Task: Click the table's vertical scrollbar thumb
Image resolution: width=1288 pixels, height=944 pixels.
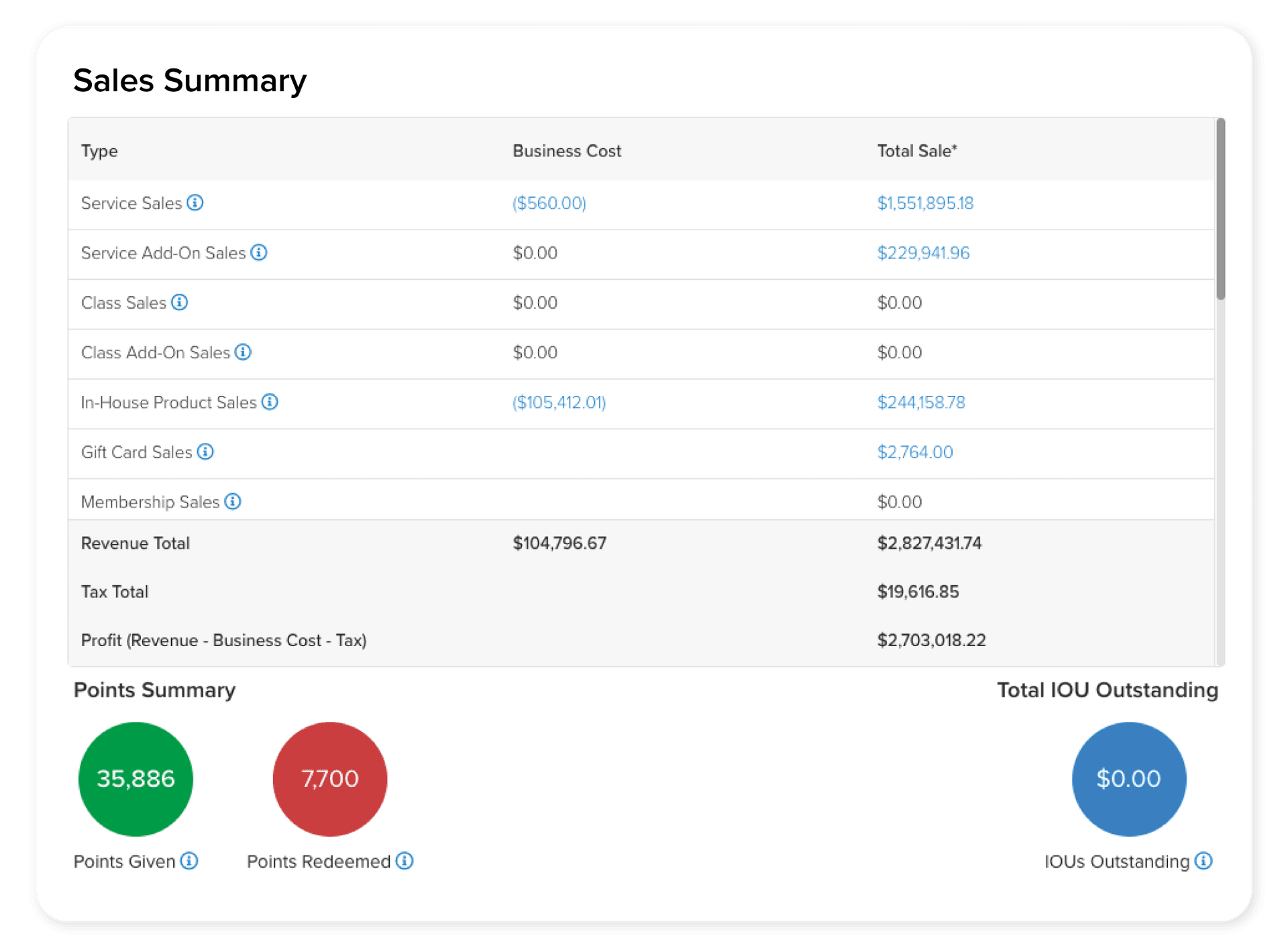Action: (x=1220, y=209)
